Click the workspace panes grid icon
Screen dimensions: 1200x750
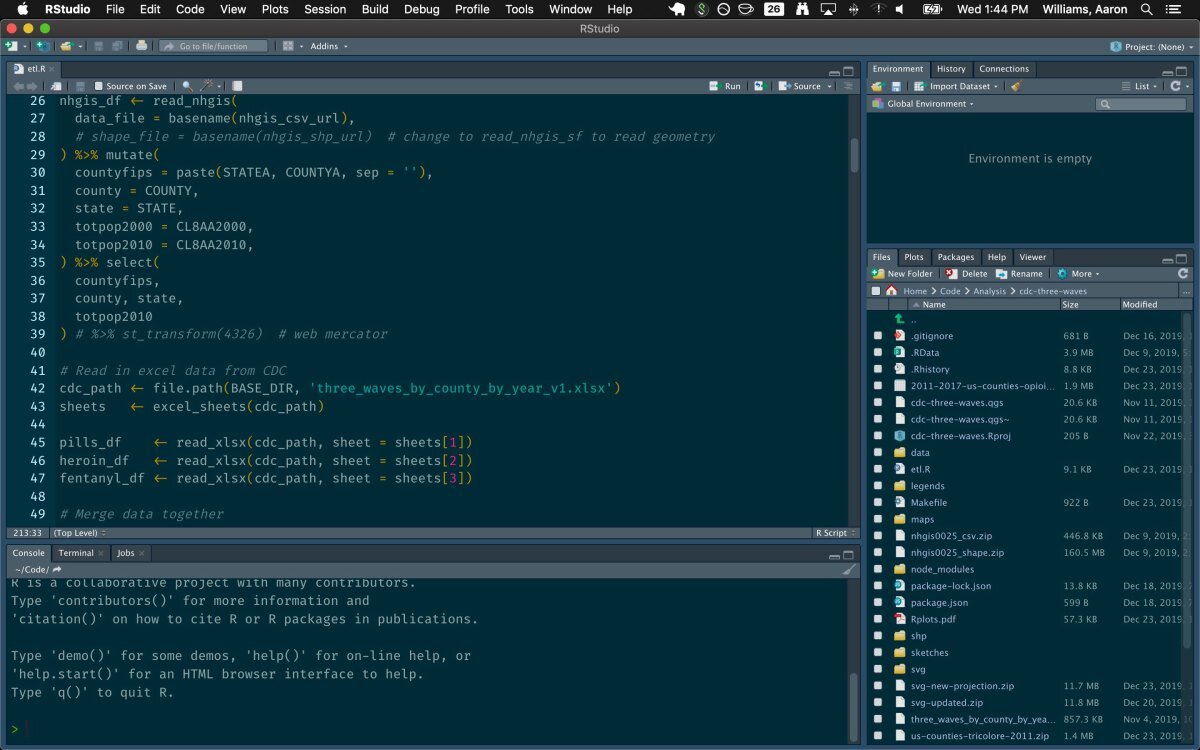[x=288, y=46]
